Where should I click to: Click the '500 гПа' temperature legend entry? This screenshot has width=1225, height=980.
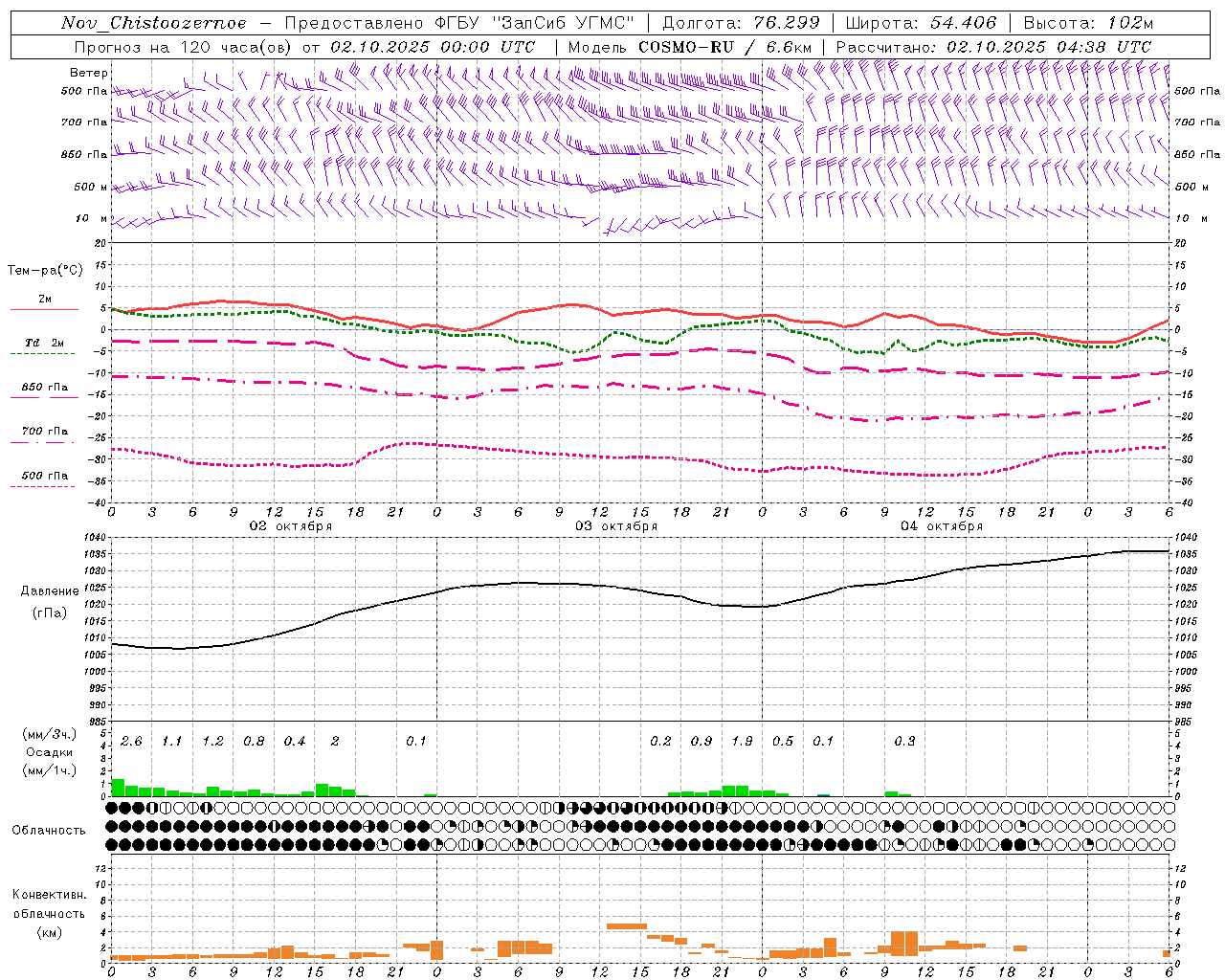pos(45,476)
